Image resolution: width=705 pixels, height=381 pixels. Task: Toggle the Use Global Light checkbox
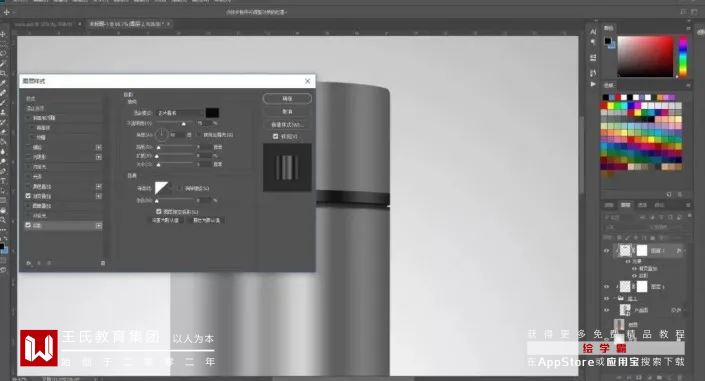point(199,135)
